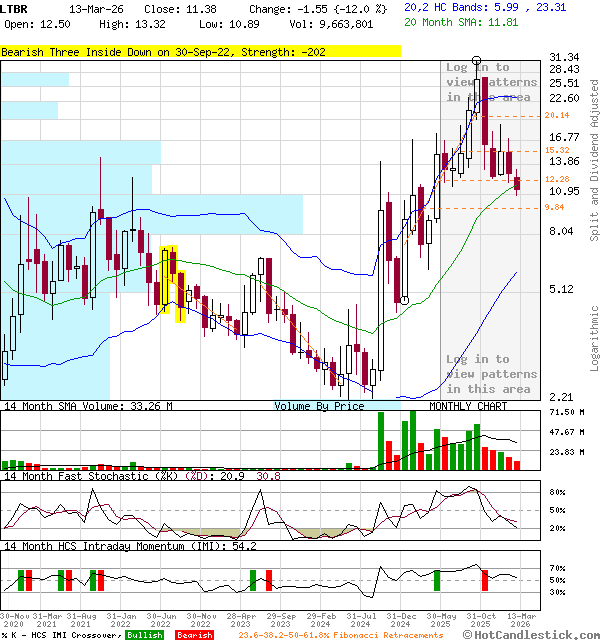Viewport: 600px width, 640px height.
Task: Click the circle marker at the December 2024 low
Action: [404, 301]
